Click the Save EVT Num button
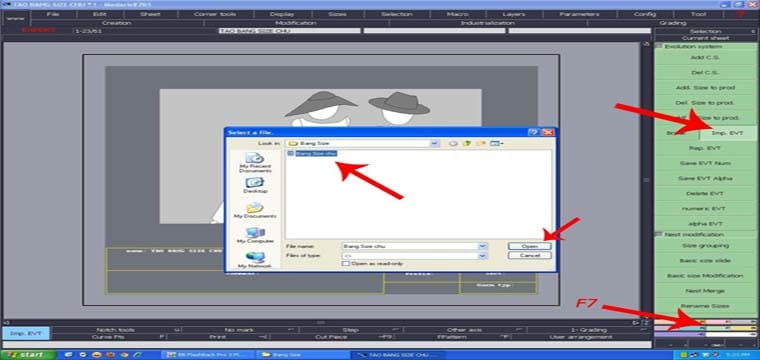The height and width of the screenshot is (360, 760). 705,163
